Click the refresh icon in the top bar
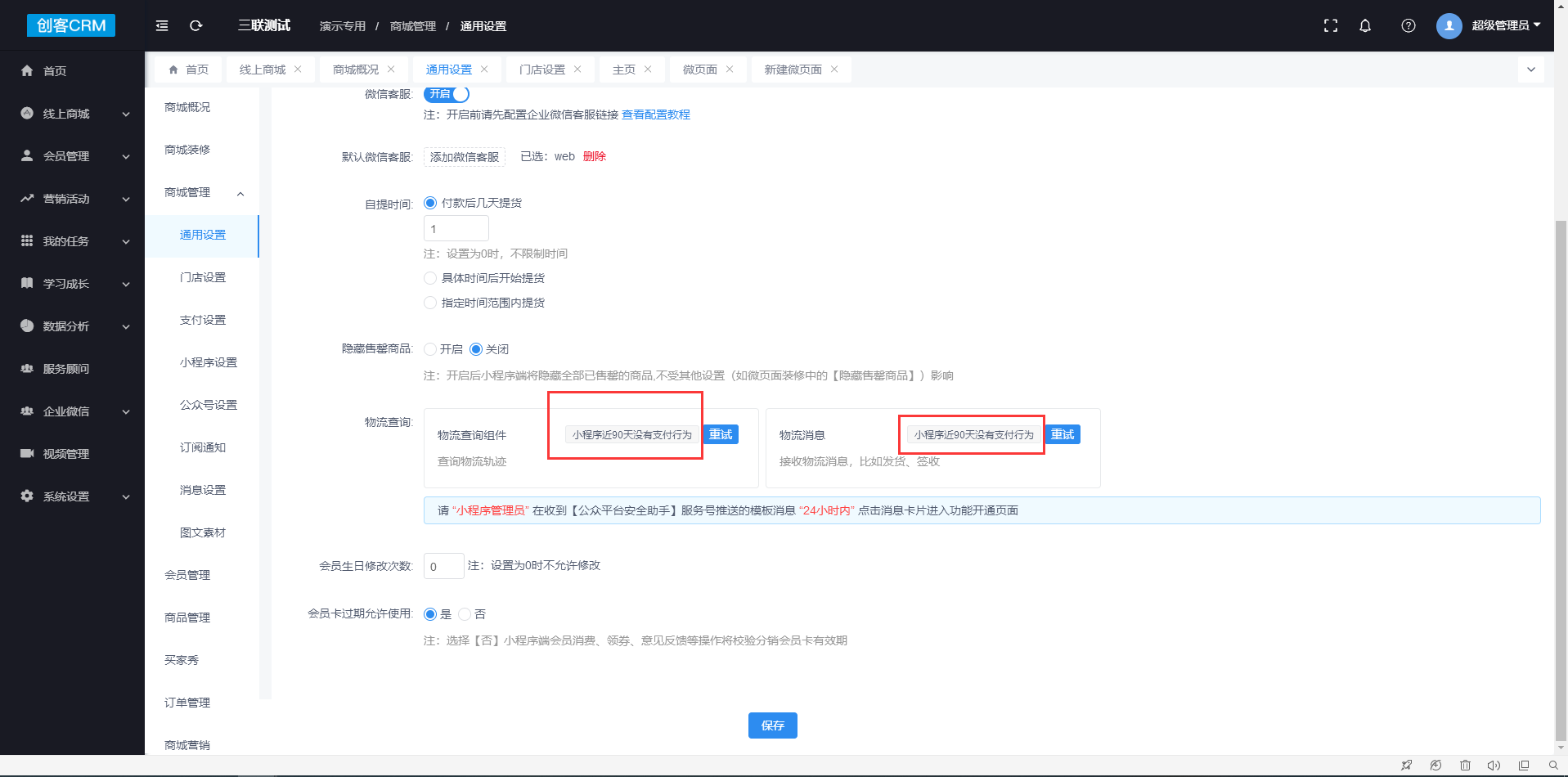Image resolution: width=1568 pixels, height=777 pixels. pyautogui.click(x=196, y=25)
